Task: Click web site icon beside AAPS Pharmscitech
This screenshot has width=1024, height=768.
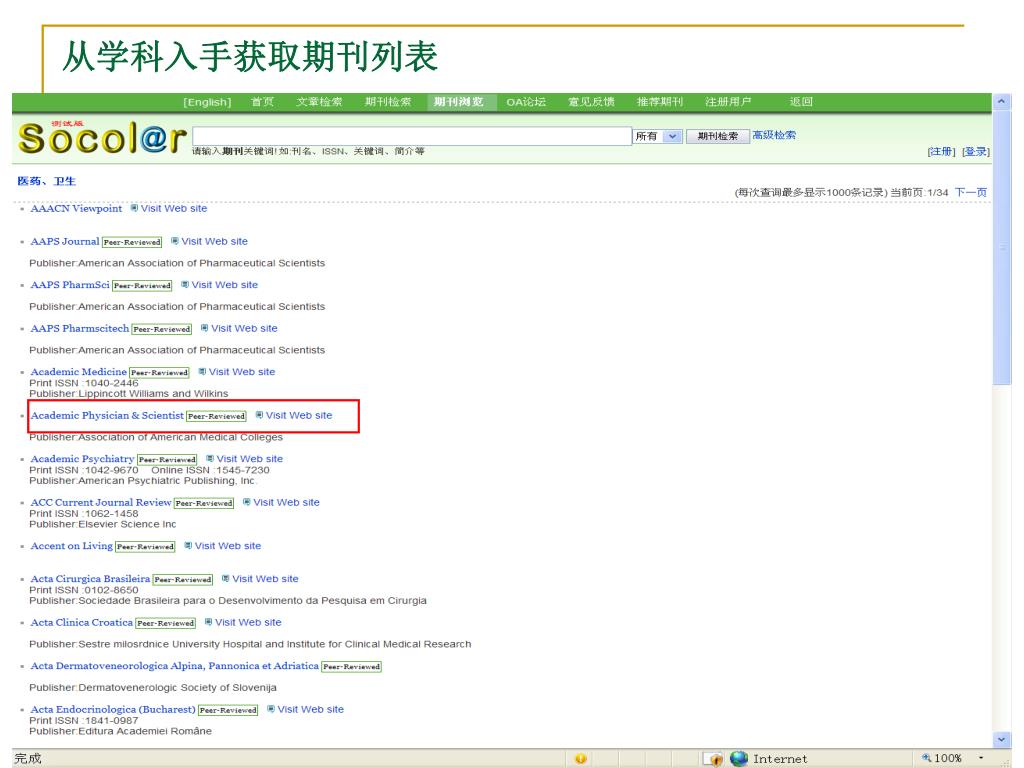Action: point(204,328)
